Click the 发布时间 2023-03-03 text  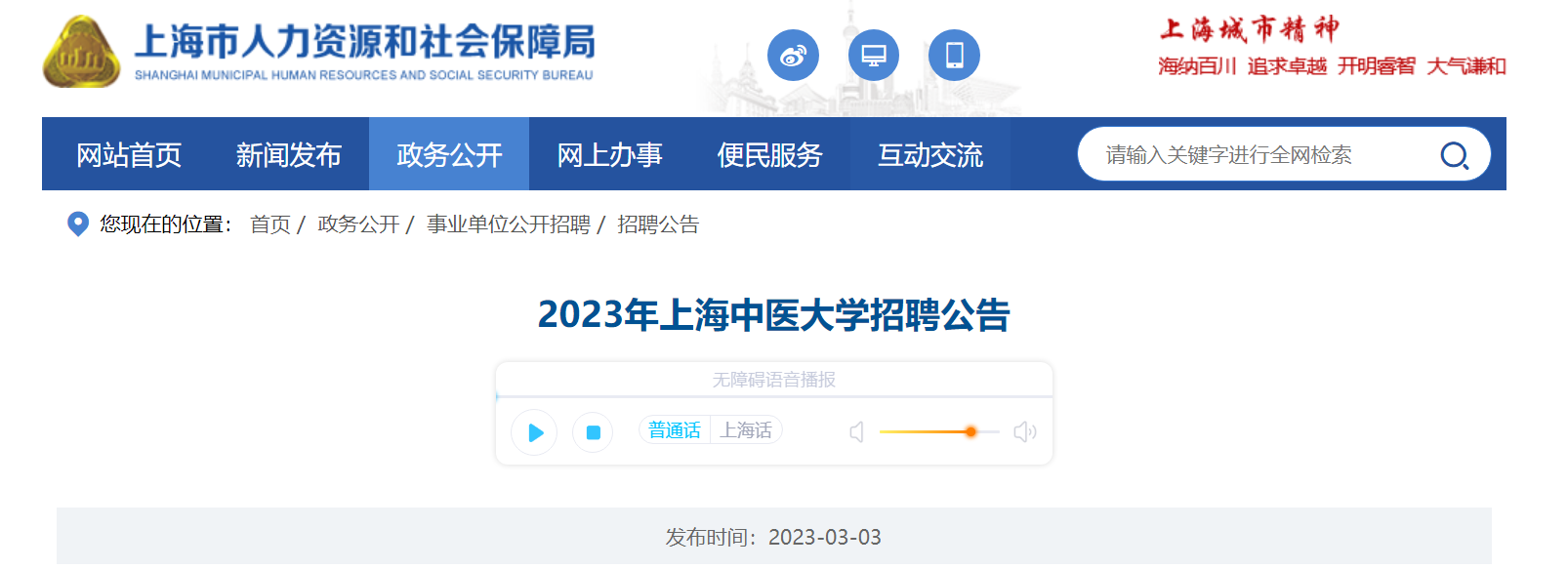tap(773, 537)
